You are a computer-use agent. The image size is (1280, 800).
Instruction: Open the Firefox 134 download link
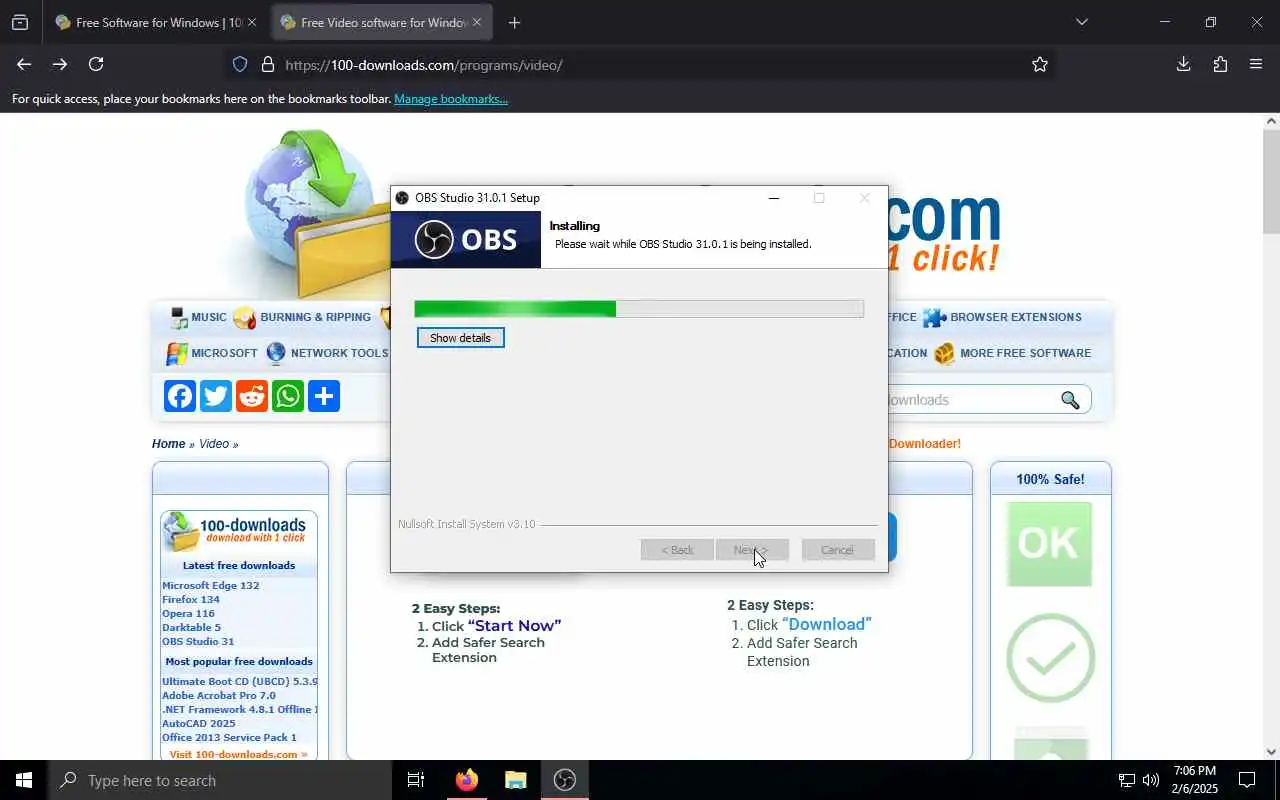[191, 600]
